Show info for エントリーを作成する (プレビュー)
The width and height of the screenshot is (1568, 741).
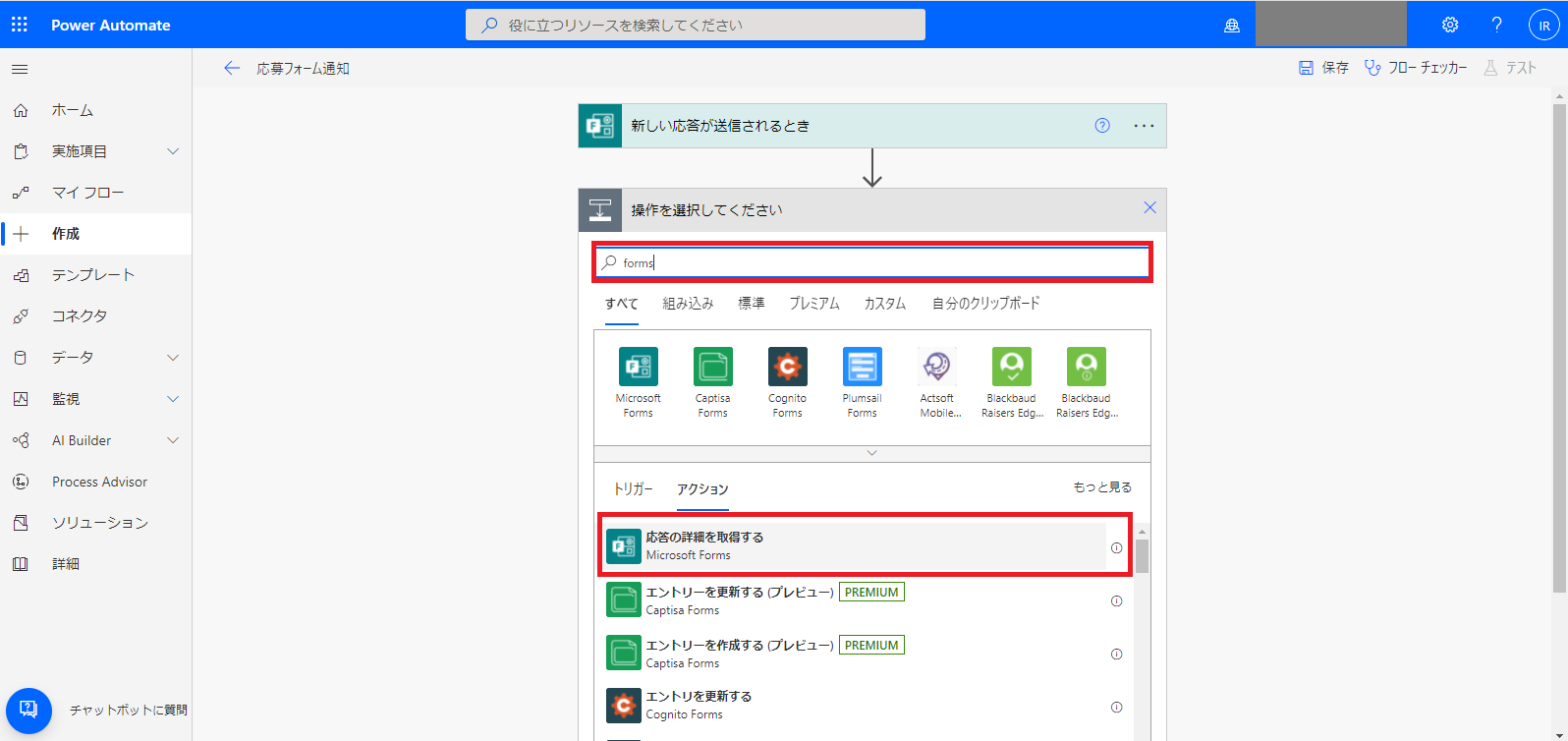click(x=1116, y=655)
